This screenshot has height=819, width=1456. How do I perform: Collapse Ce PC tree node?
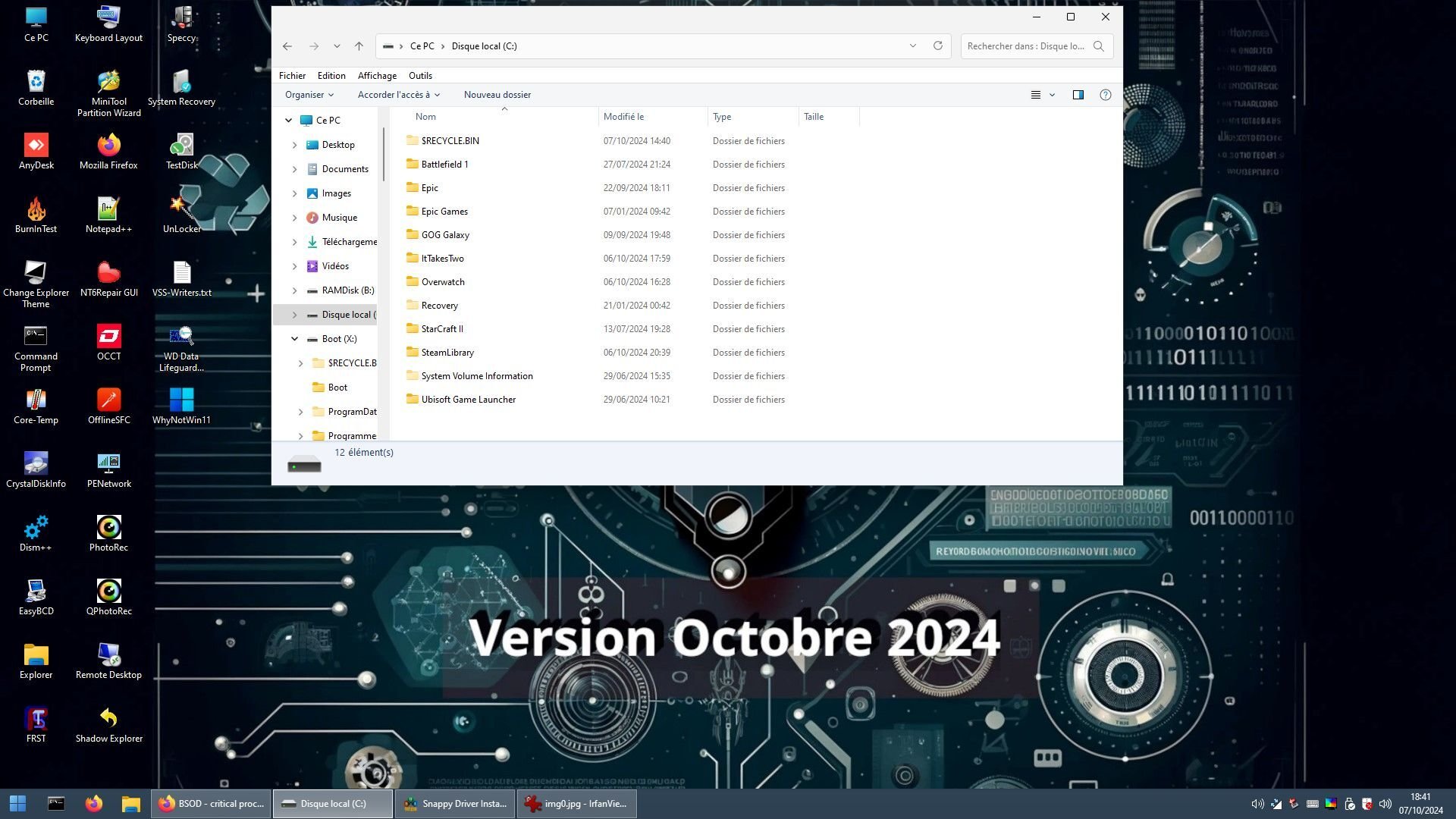[x=288, y=121]
